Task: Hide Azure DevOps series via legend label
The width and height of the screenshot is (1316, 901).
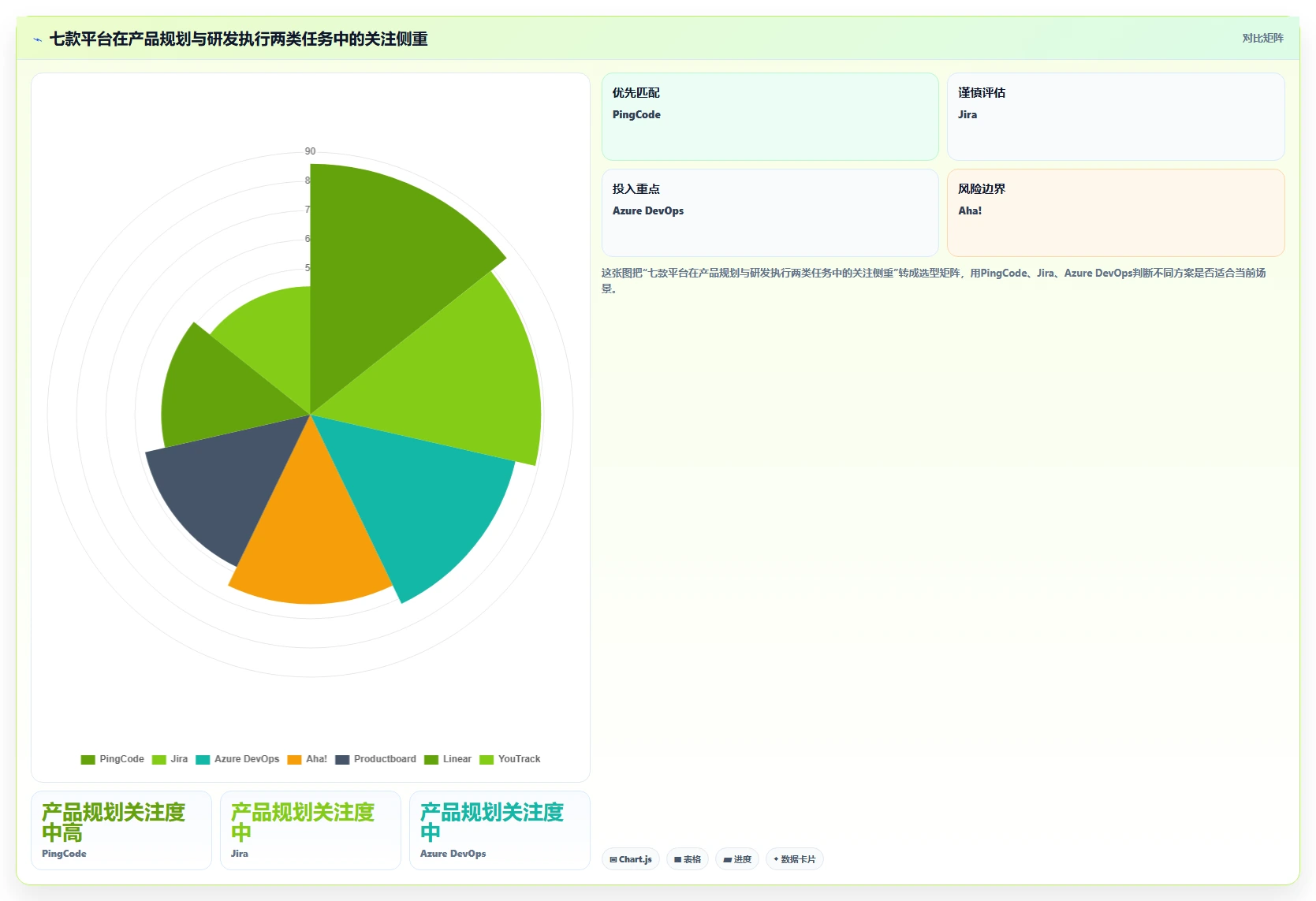Action: pos(247,759)
